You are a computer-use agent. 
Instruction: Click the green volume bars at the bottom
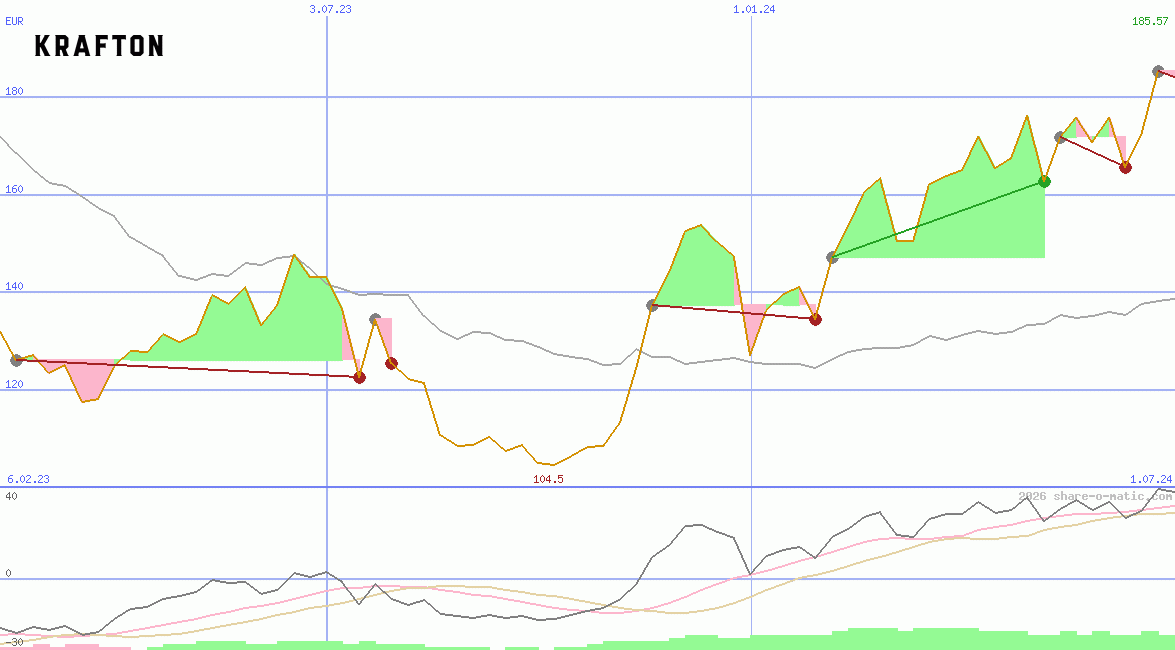[x=900, y=642]
